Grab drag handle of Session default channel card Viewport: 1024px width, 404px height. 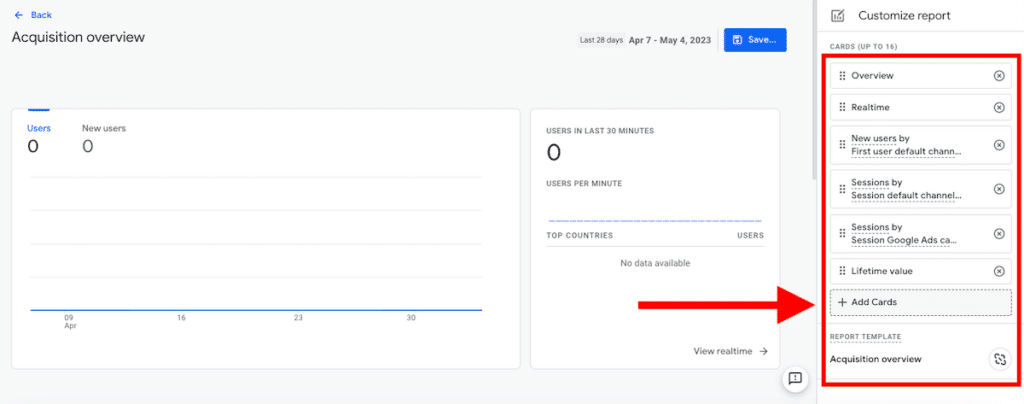click(x=842, y=189)
